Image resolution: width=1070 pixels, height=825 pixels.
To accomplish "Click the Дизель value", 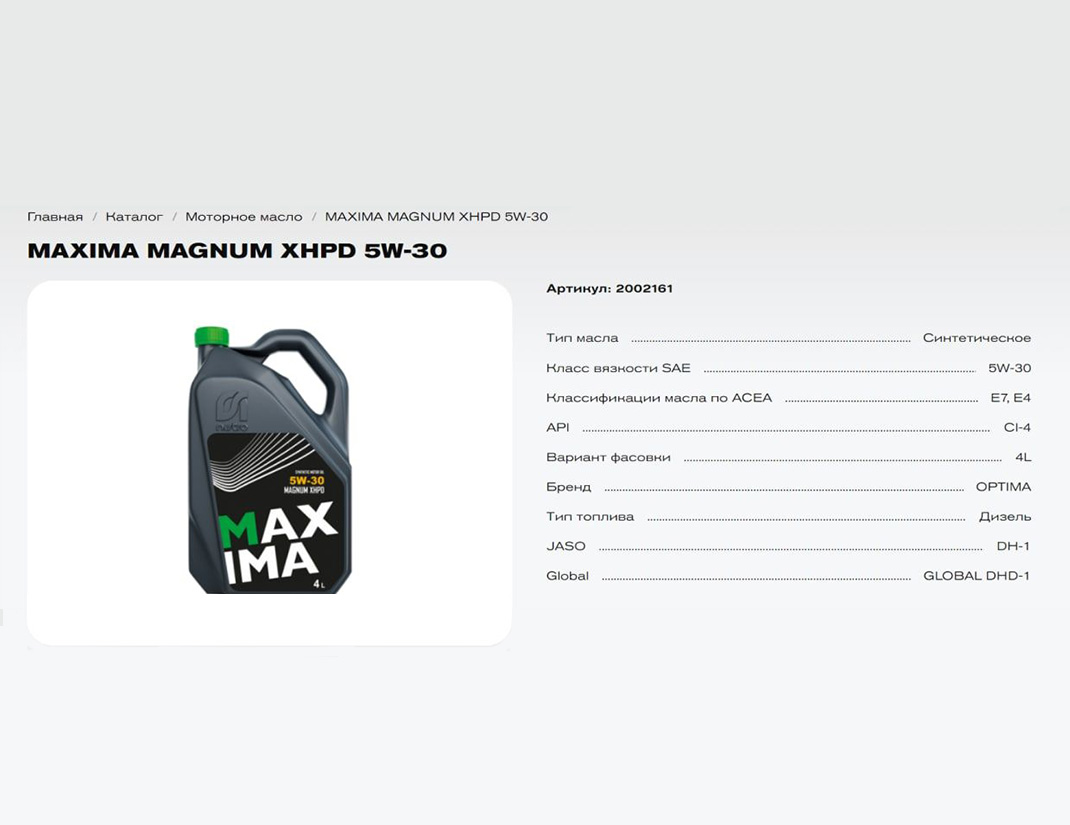I will click(x=1004, y=517).
